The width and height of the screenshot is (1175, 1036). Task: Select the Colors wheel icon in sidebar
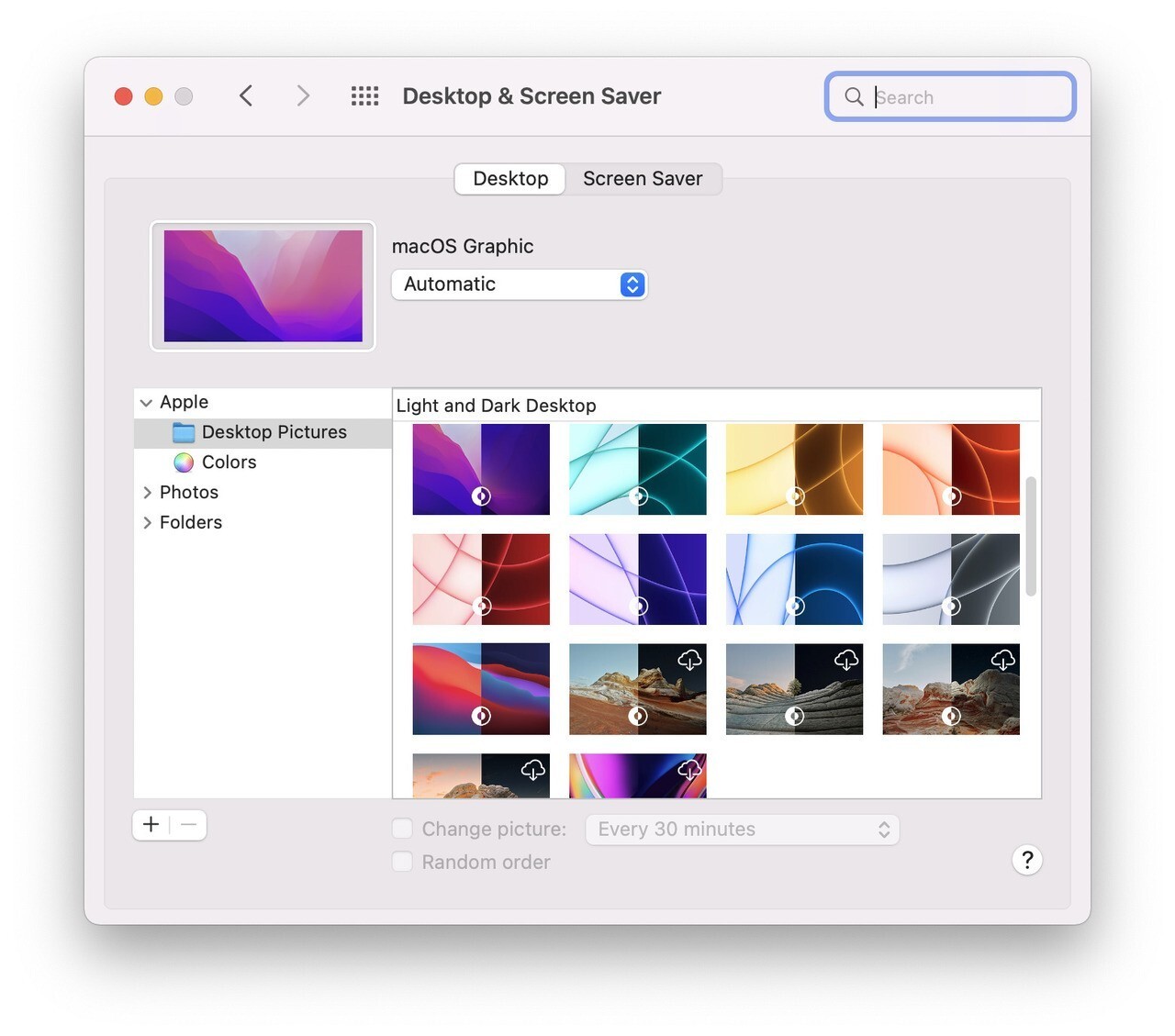point(184,462)
